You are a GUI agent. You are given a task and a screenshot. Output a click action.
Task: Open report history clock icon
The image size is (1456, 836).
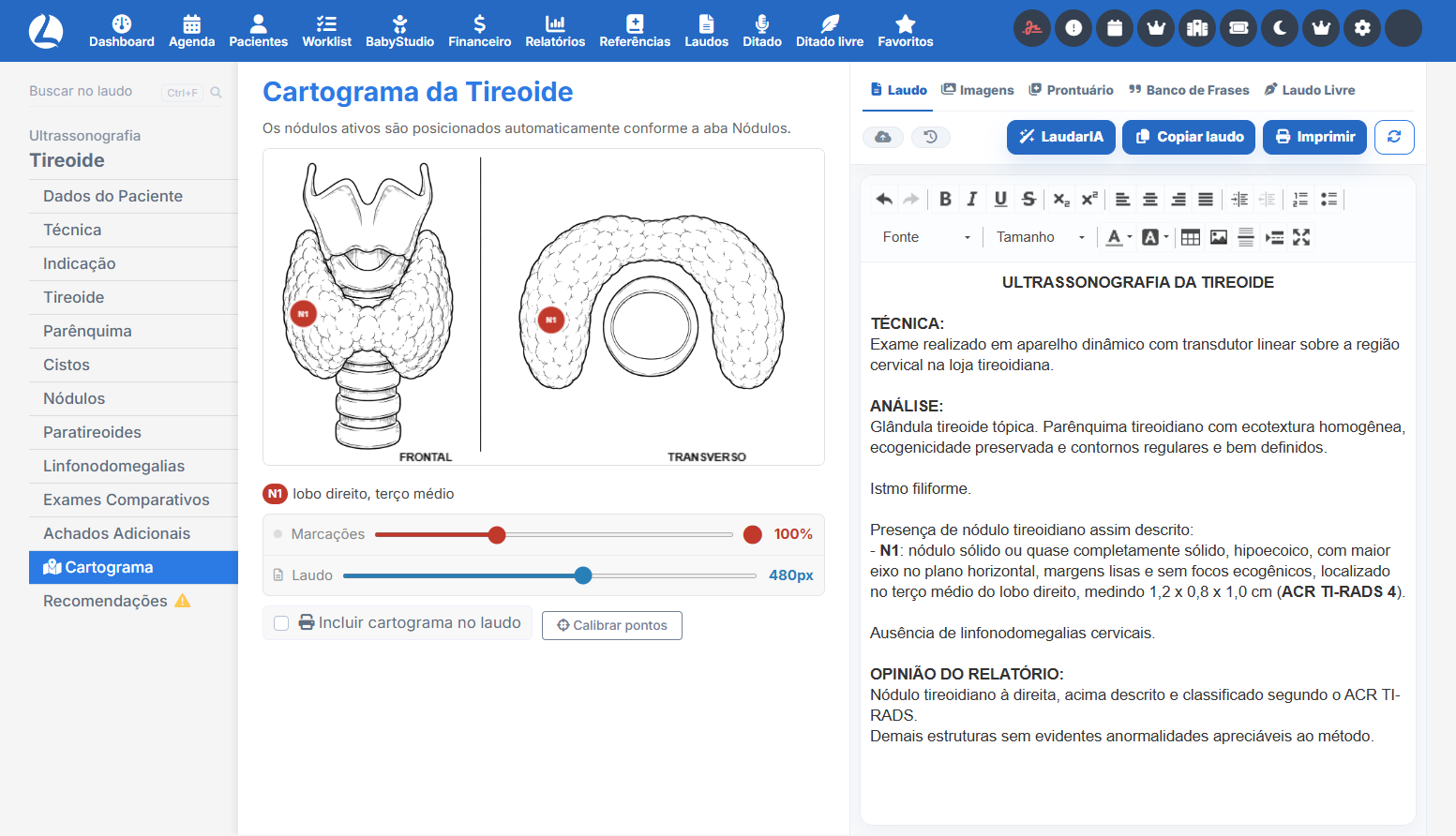coord(930,137)
